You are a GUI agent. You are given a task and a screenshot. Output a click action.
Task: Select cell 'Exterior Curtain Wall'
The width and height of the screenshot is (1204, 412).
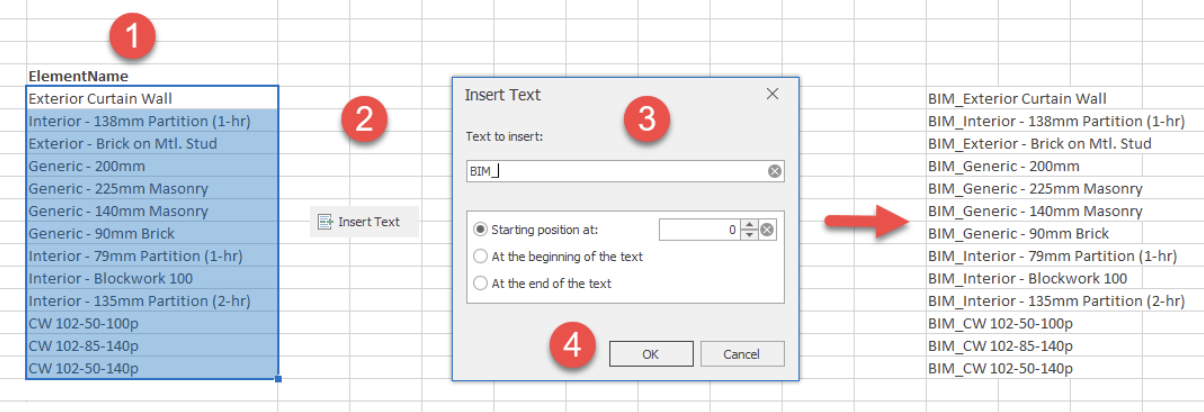152,98
